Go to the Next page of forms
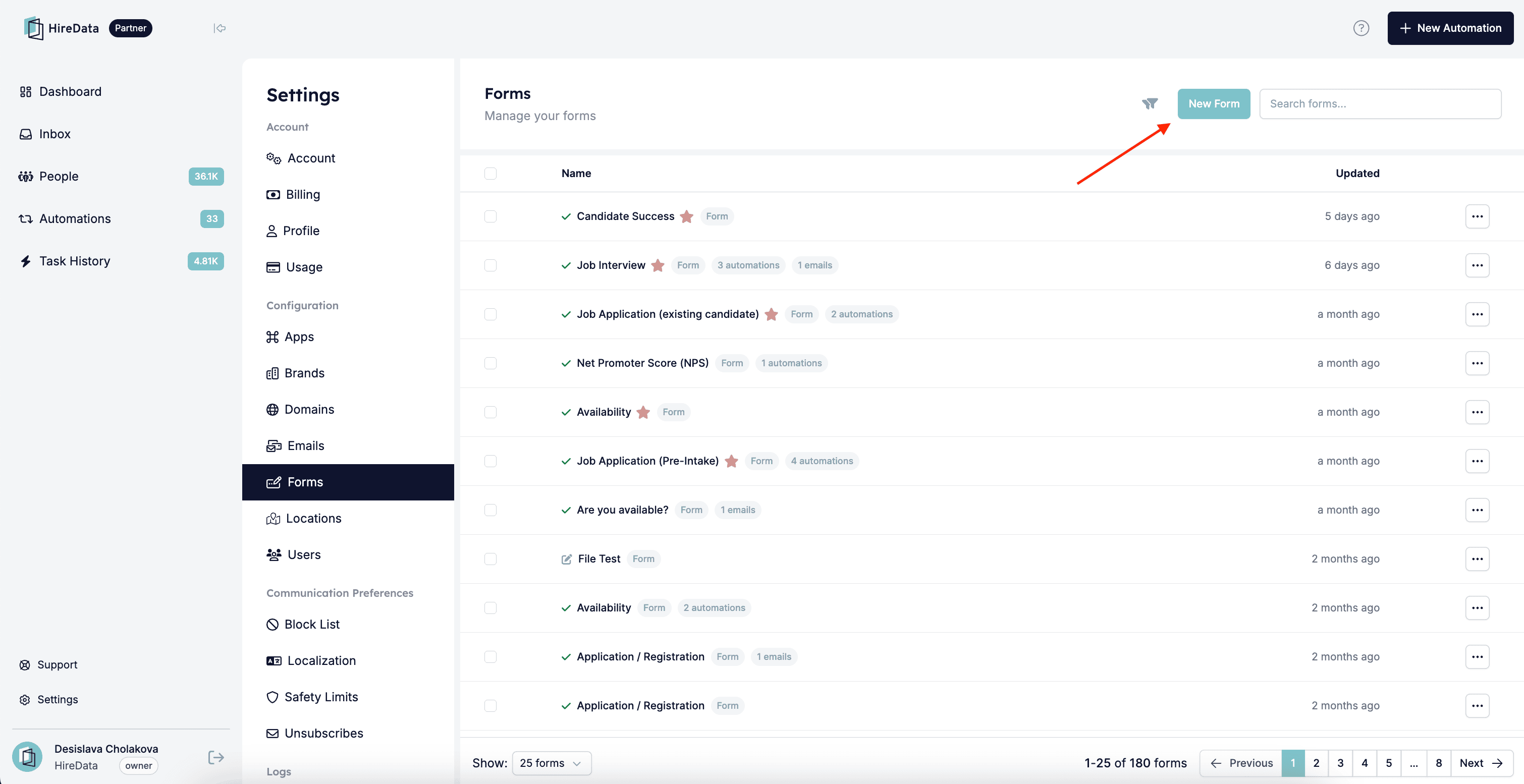The width and height of the screenshot is (1524, 784). [x=1482, y=763]
